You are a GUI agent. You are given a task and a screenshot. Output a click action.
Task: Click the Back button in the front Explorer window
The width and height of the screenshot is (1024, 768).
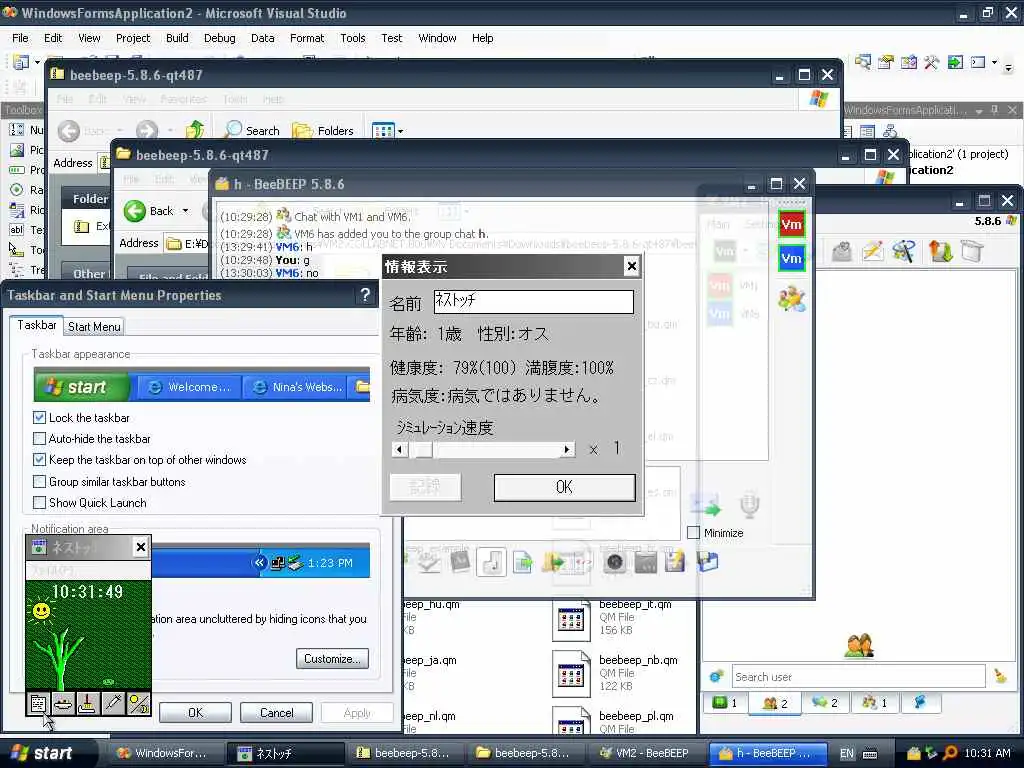(x=150, y=211)
